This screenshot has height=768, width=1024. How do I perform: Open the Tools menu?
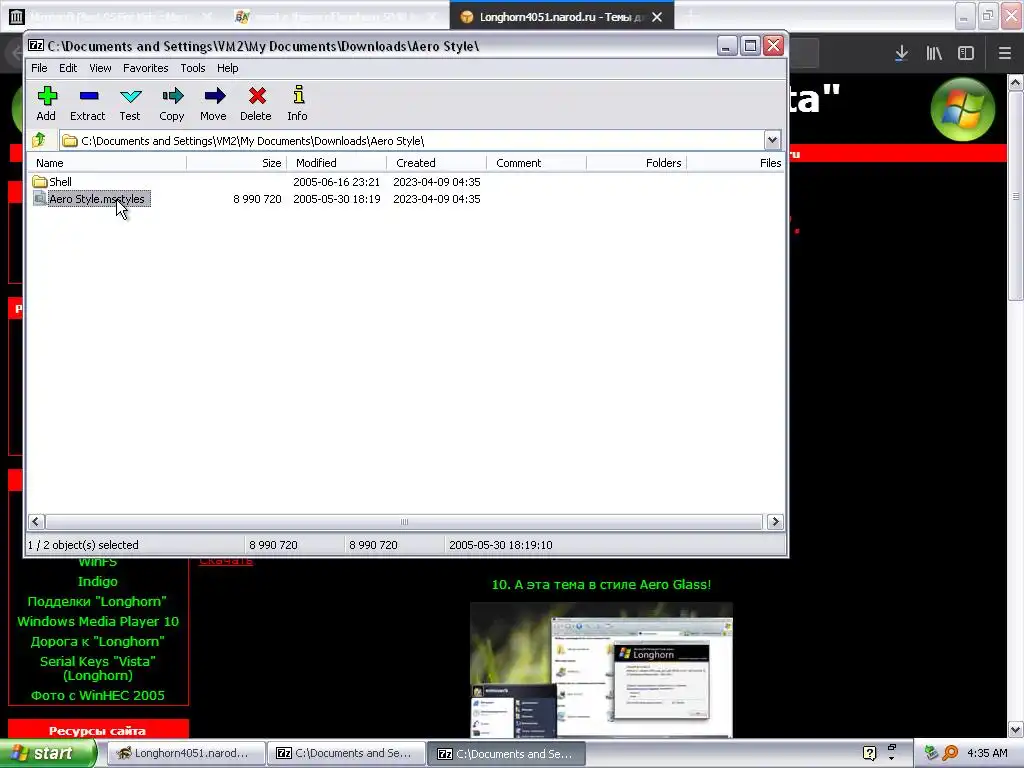[x=193, y=68]
